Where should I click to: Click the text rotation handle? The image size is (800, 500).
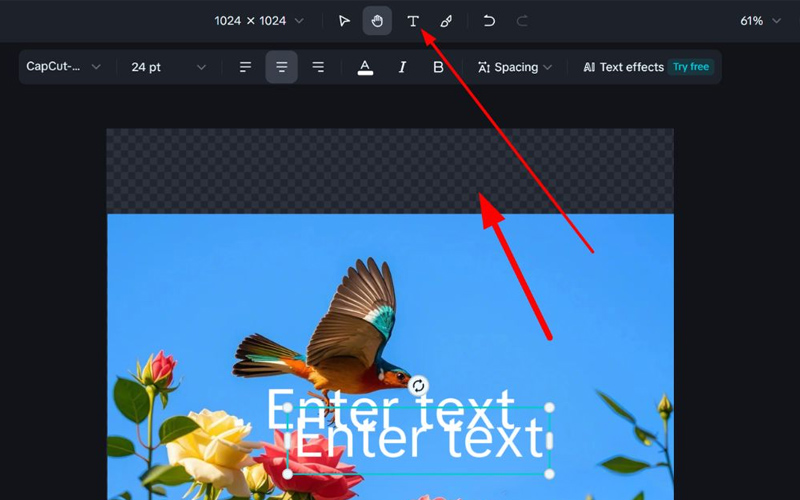[x=418, y=386]
